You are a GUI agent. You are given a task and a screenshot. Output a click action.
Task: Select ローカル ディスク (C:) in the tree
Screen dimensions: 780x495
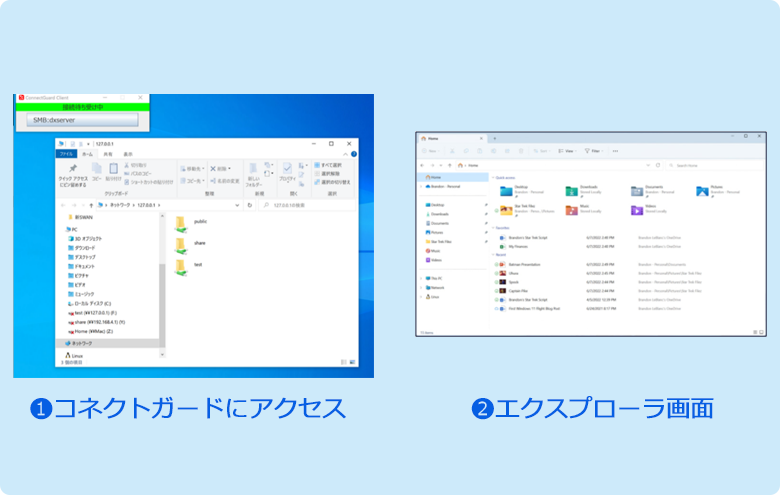tap(89, 303)
